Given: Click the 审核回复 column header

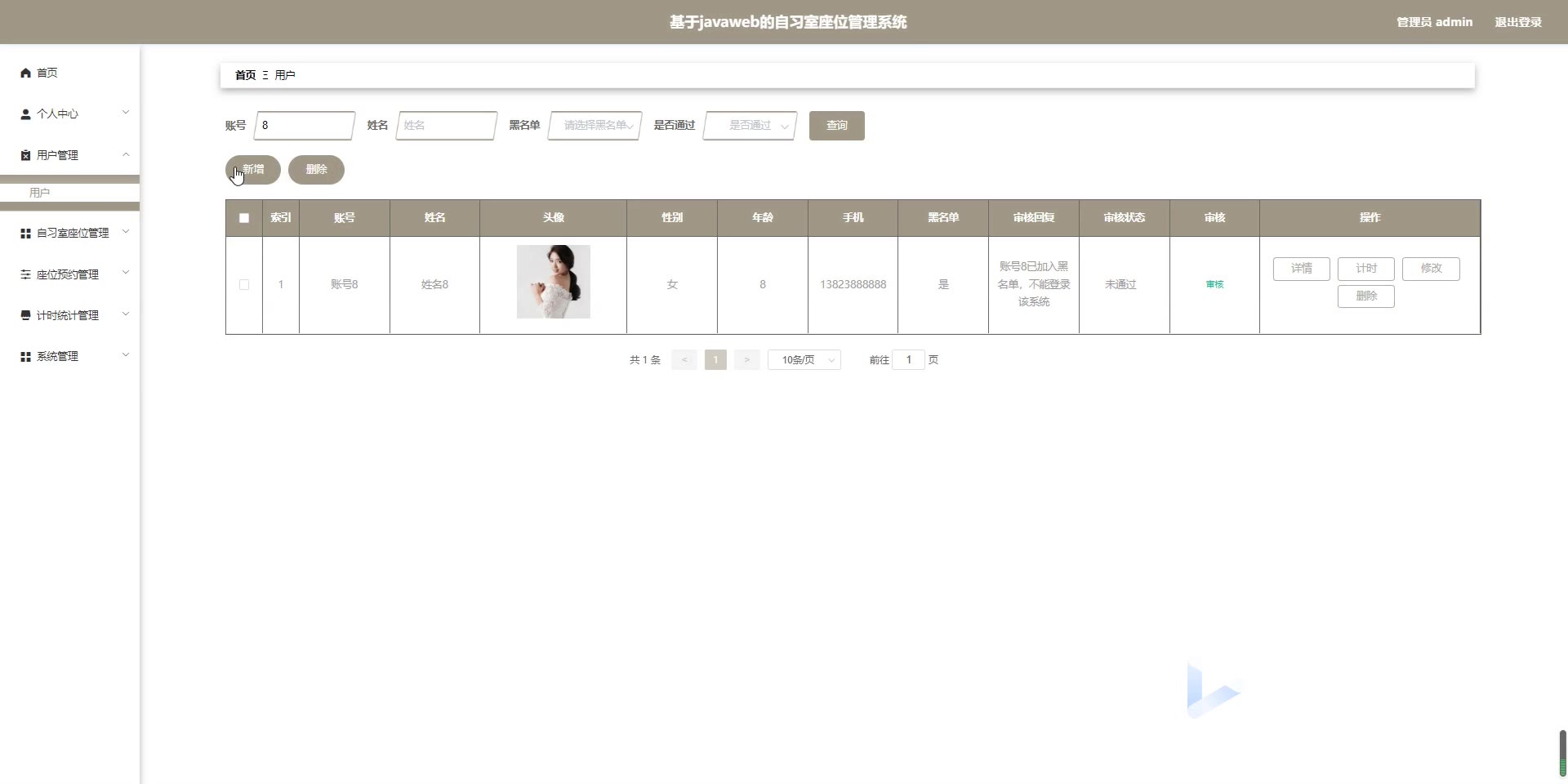Looking at the screenshot, I should [x=1034, y=218].
